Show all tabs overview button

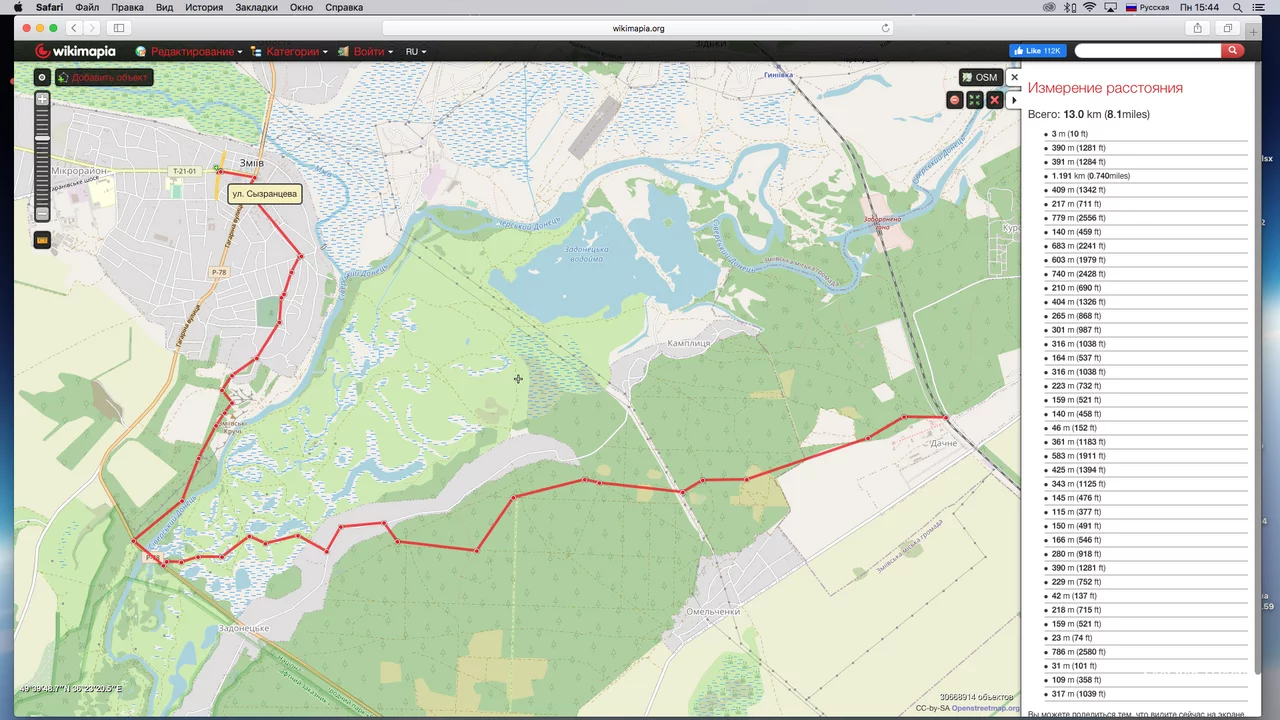coord(1228,28)
